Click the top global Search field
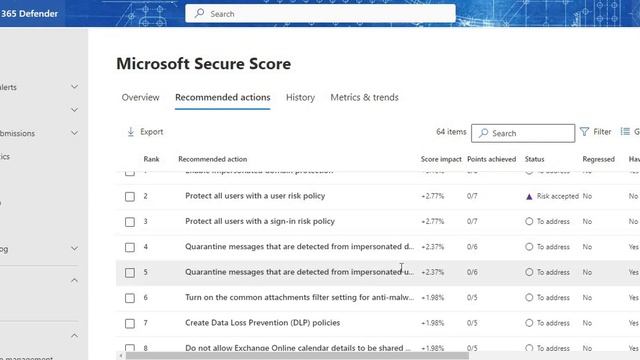This screenshot has height=360, width=640. [320, 13]
